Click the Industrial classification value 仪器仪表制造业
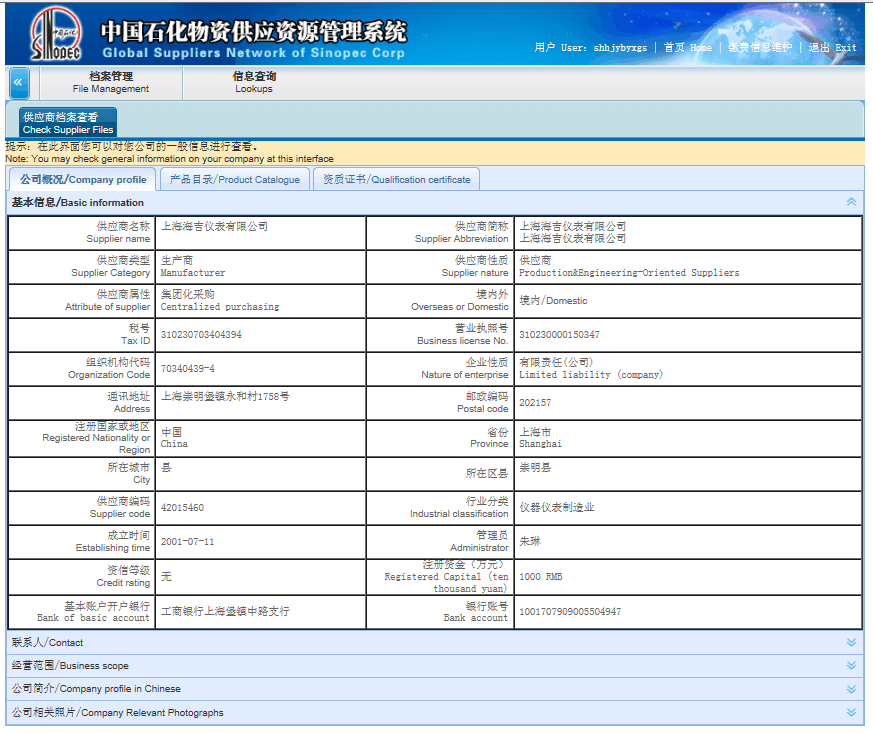 [557, 507]
